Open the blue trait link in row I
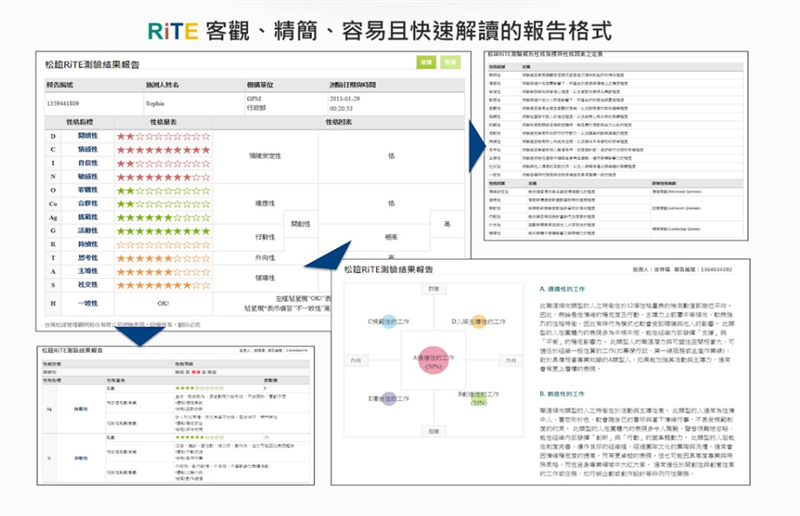The image size is (800, 516). (88, 163)
